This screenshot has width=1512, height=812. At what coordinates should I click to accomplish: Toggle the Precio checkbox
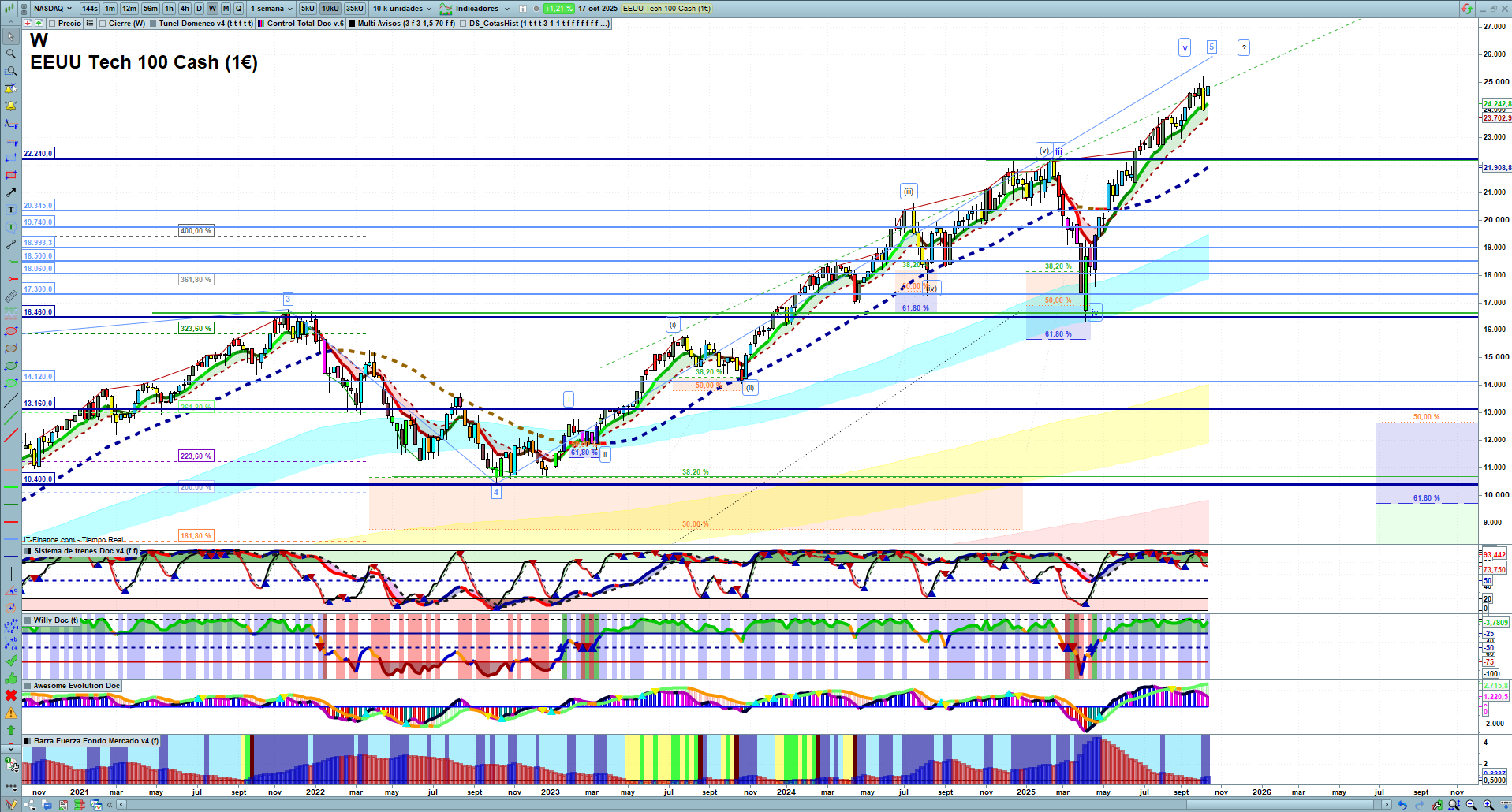tap(54, 24)
